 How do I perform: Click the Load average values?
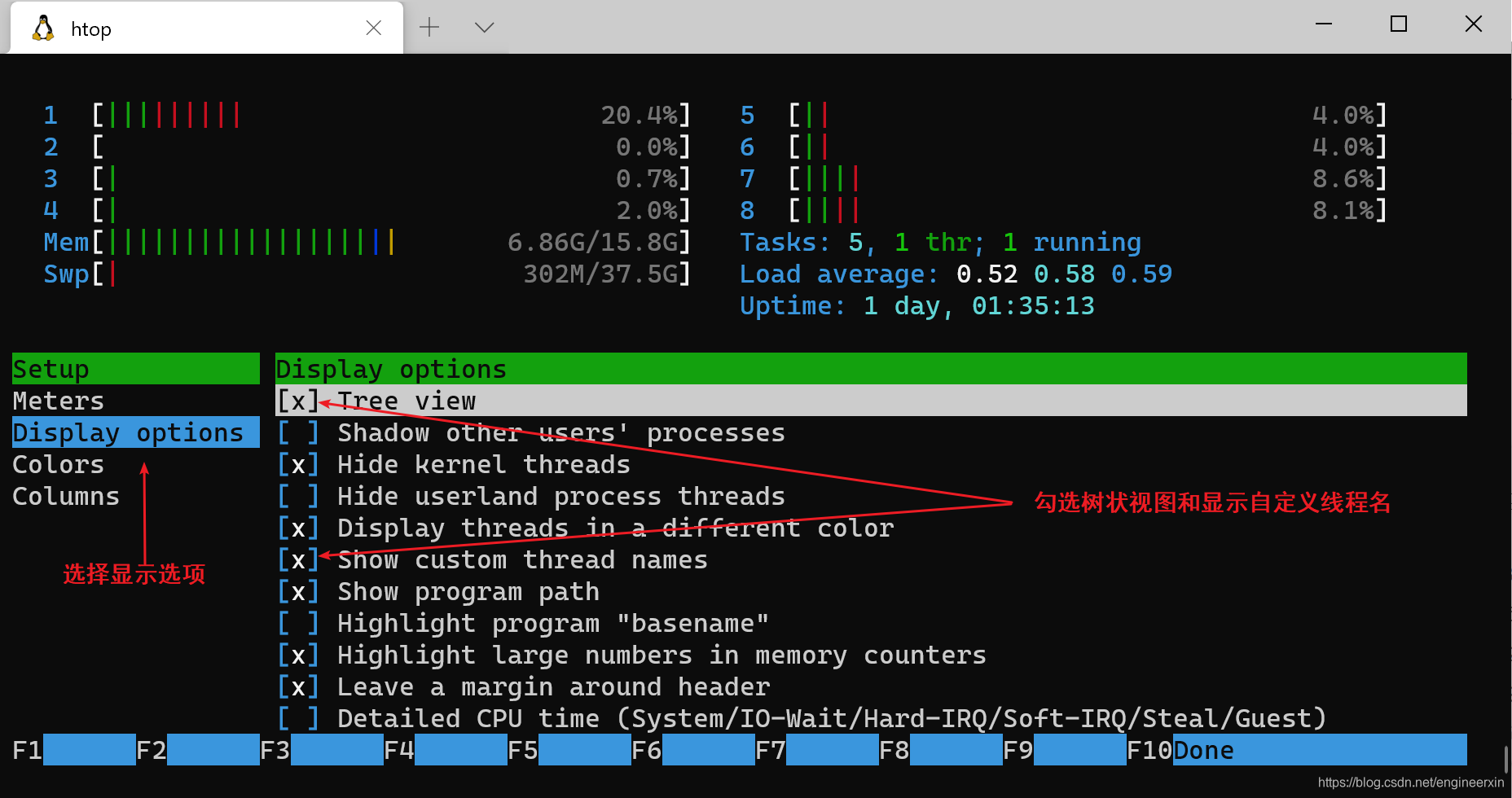tap(1064, 274)
